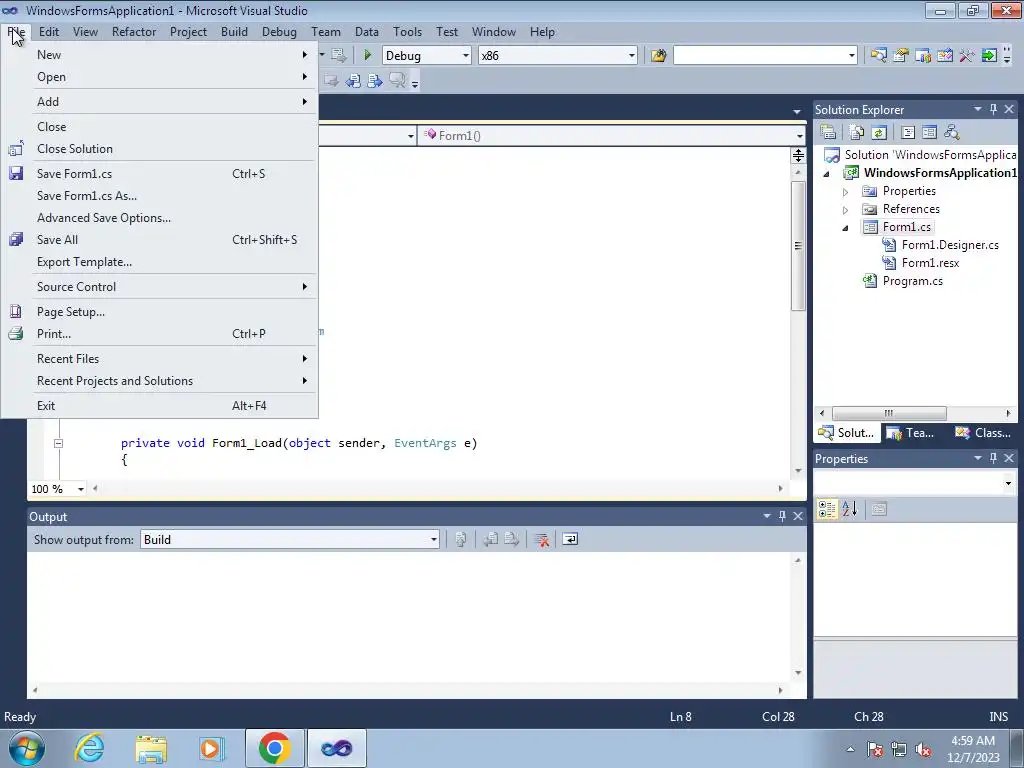Image resolution: width=1024 pixels, height=768 pixels.
Task: Collapse the Form1.cs tree node
Action: (845, 228)
